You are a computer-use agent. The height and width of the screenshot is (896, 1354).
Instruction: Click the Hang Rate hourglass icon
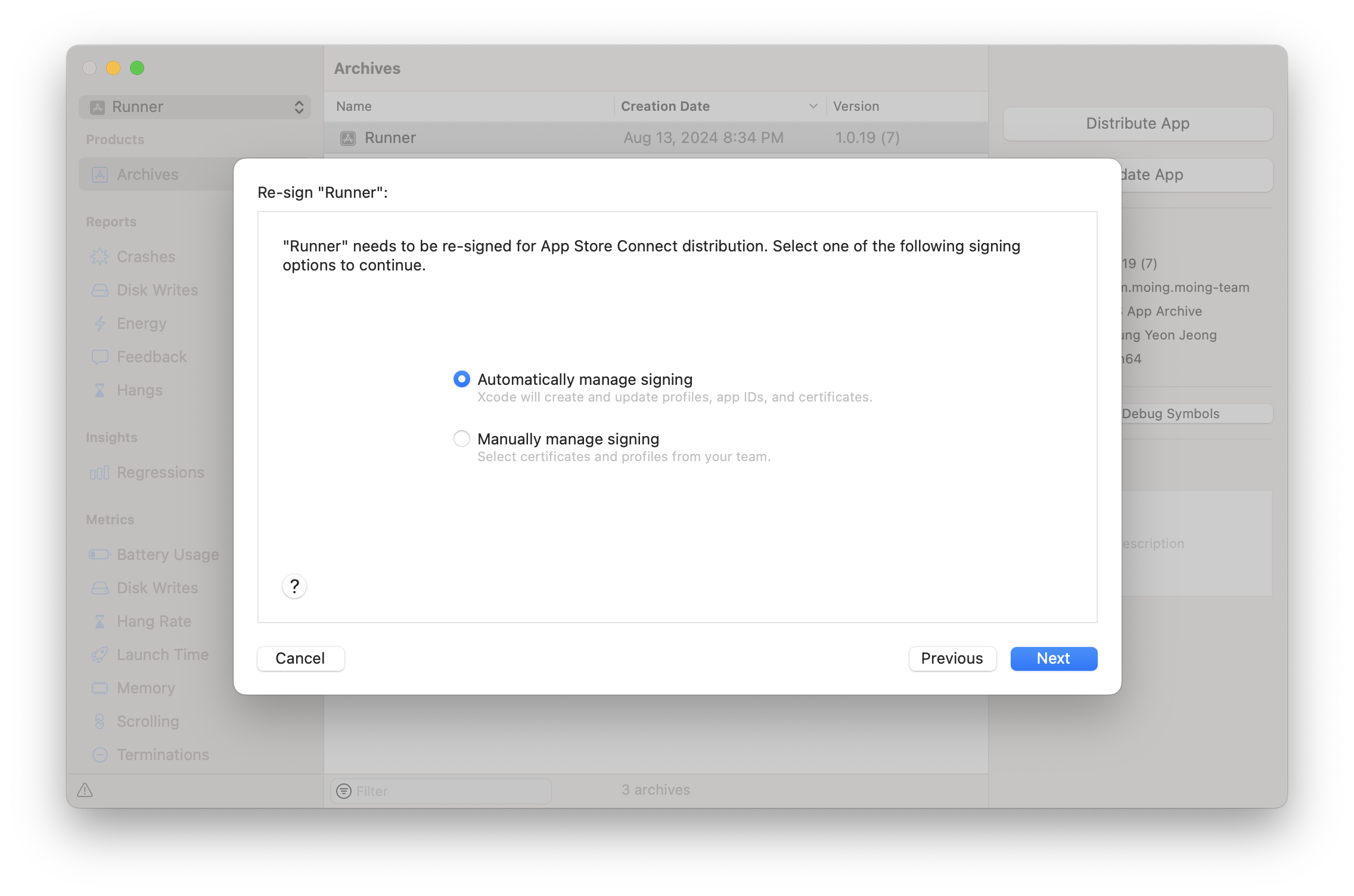point(100,621)
